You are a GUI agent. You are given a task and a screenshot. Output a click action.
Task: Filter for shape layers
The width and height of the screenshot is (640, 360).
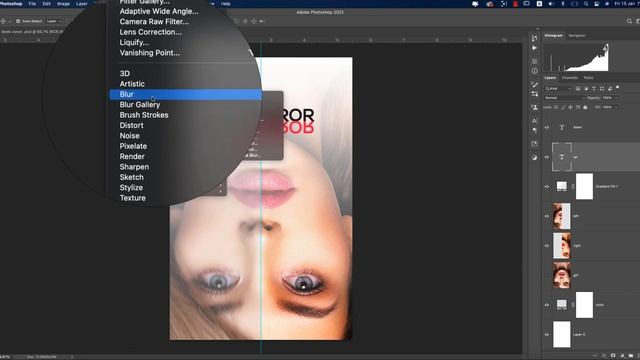tap(602, 89)
